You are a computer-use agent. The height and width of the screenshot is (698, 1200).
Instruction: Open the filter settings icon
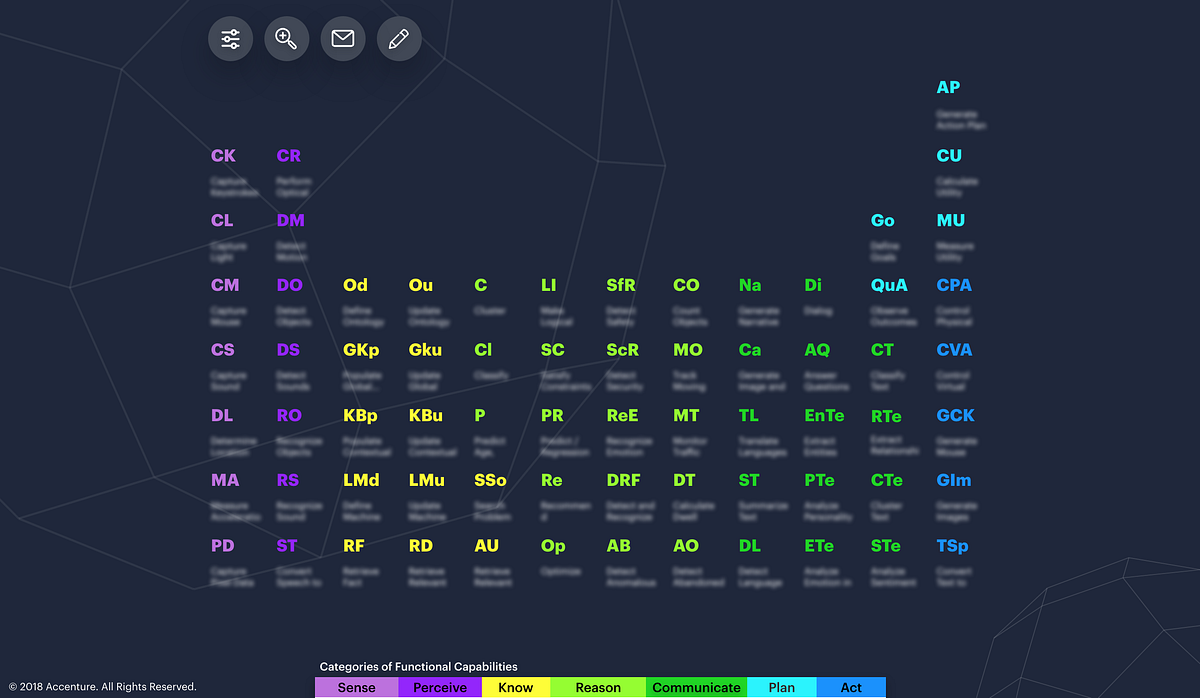(230, 38)
